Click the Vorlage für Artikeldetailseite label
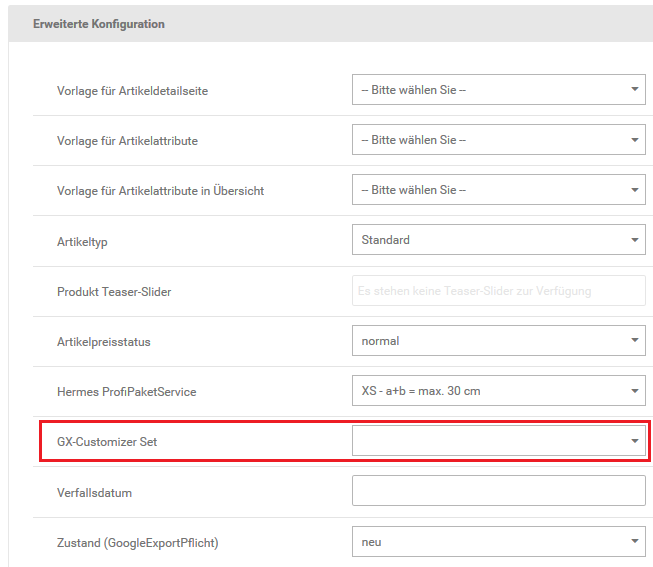 coord(132,91)
